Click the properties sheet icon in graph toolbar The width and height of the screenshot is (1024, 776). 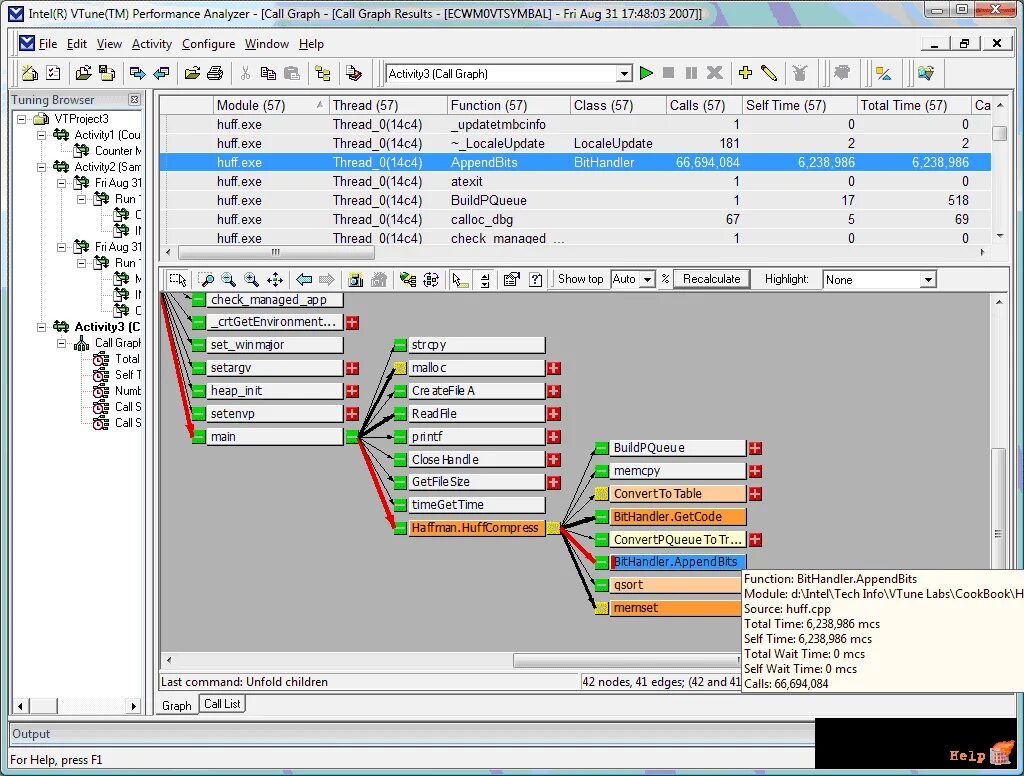(512, 280)
